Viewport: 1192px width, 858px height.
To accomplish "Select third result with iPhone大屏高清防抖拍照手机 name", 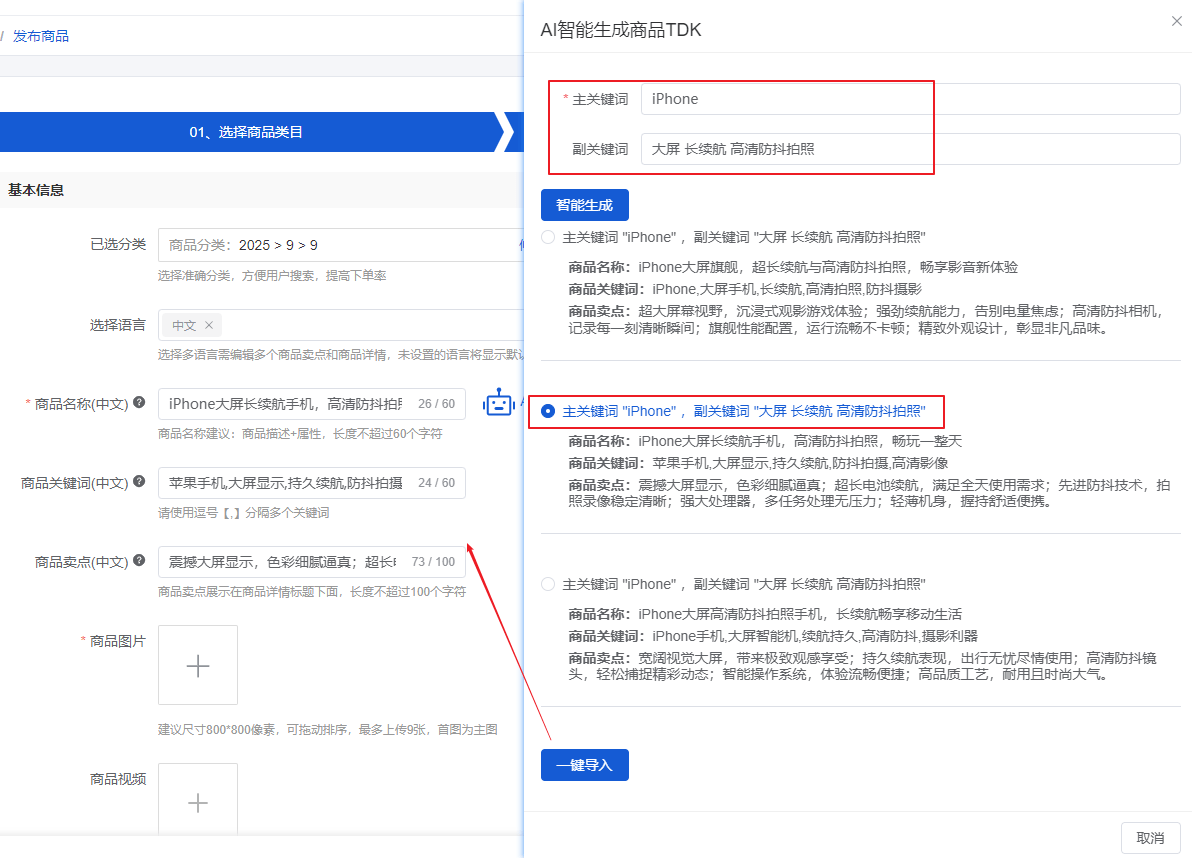I will [x=548, y=584].
